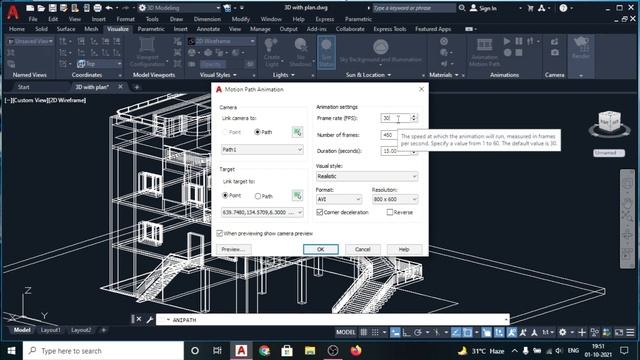Open the status bar Customization hamburger icon
Screen dimensions: 640x360
coord(631,332)
